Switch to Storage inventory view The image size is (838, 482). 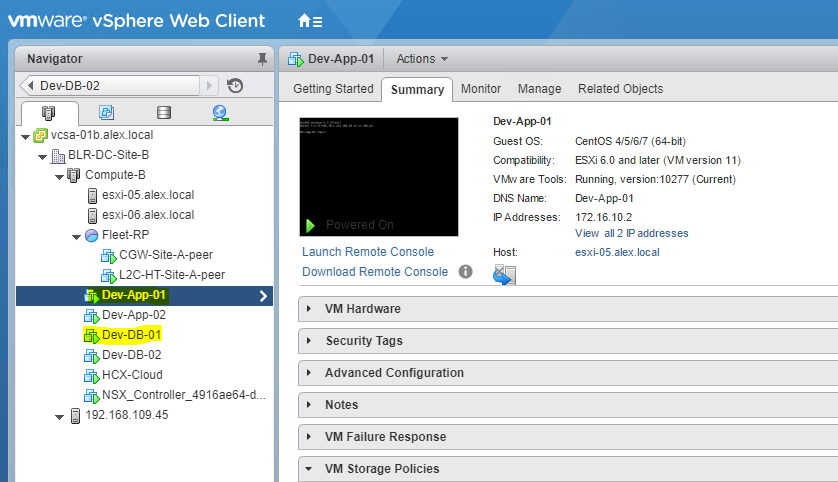pos(163,113)
